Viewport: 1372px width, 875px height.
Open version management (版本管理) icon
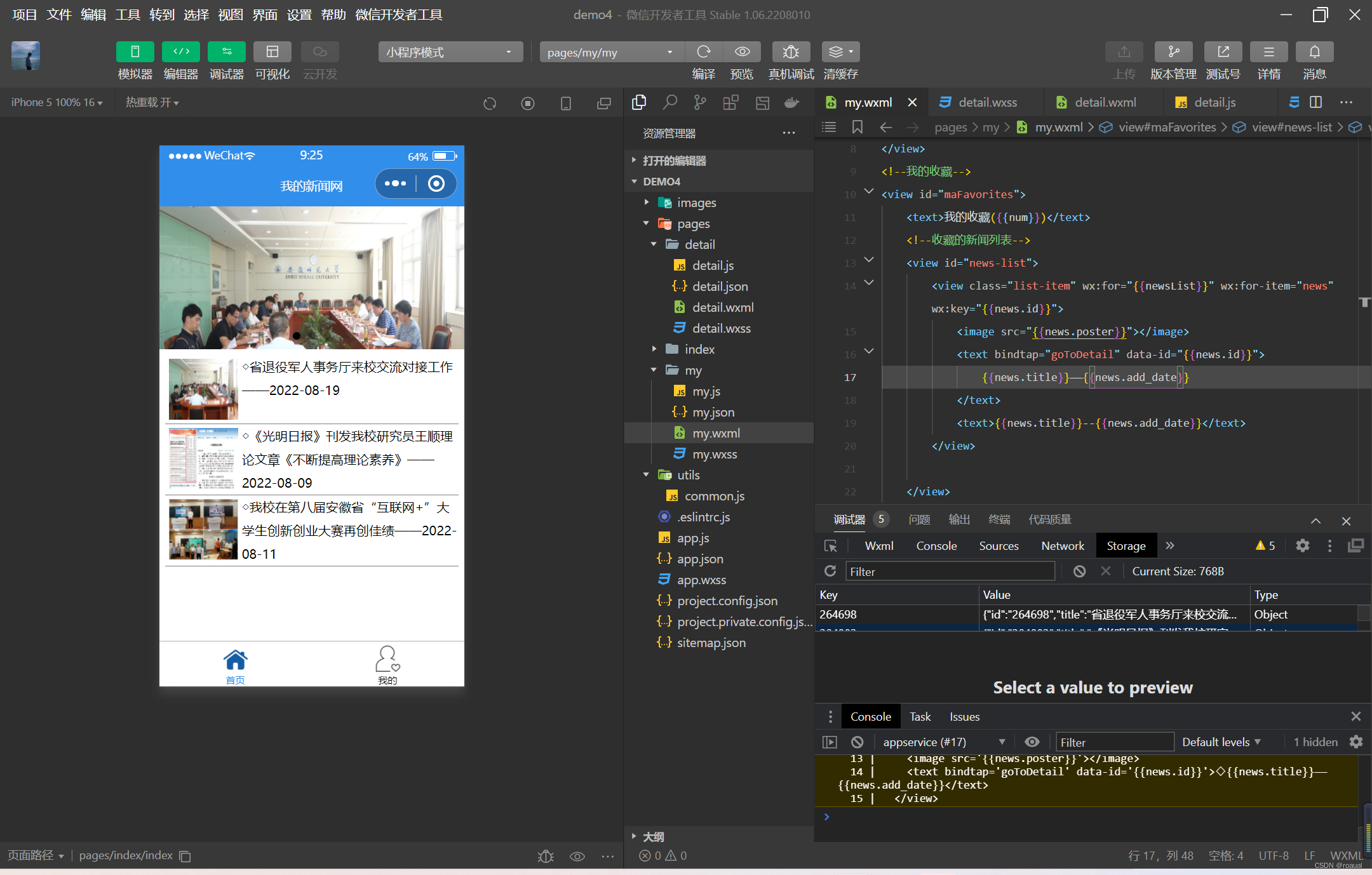pos(1173,52)
